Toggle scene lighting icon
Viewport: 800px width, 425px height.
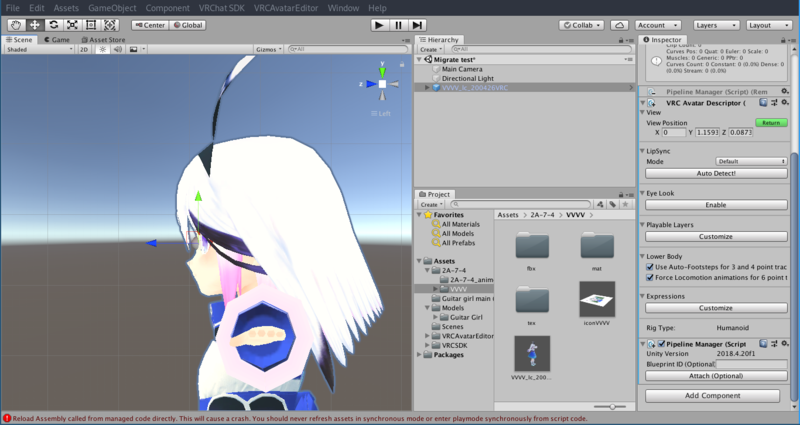(102, 49)
